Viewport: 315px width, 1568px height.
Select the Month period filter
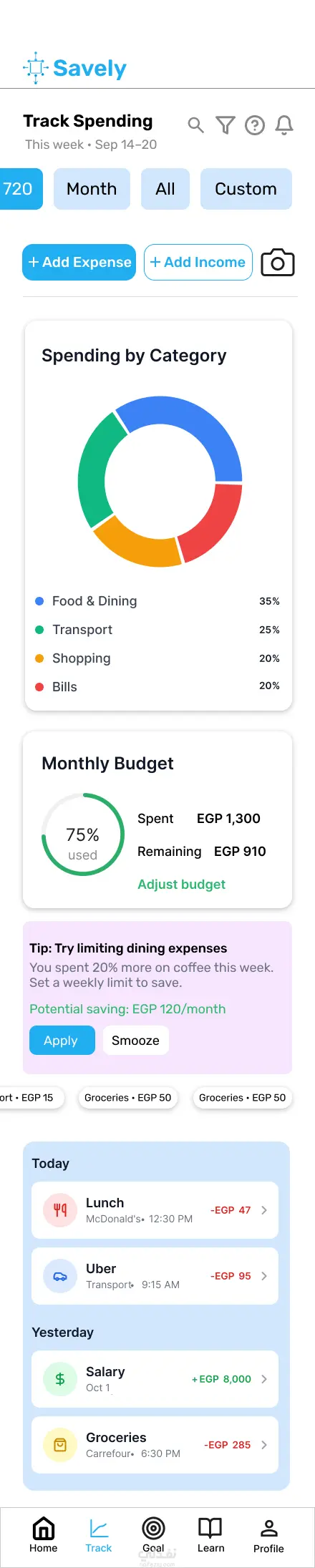click(92, 189)
